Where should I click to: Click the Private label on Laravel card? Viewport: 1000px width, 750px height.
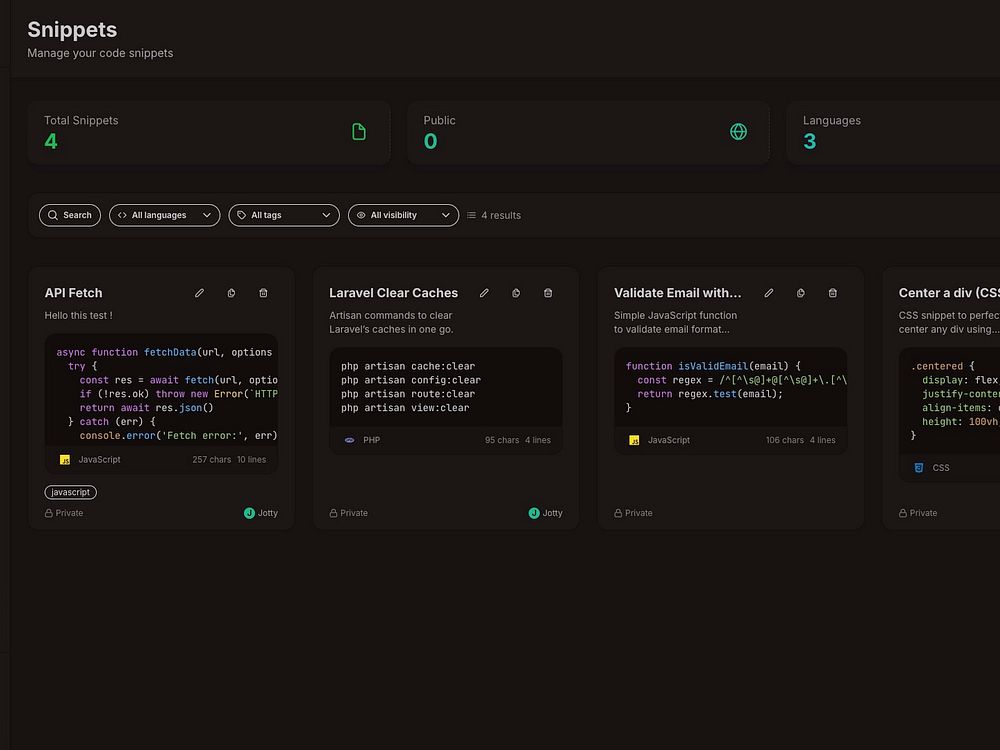point(348,513)
